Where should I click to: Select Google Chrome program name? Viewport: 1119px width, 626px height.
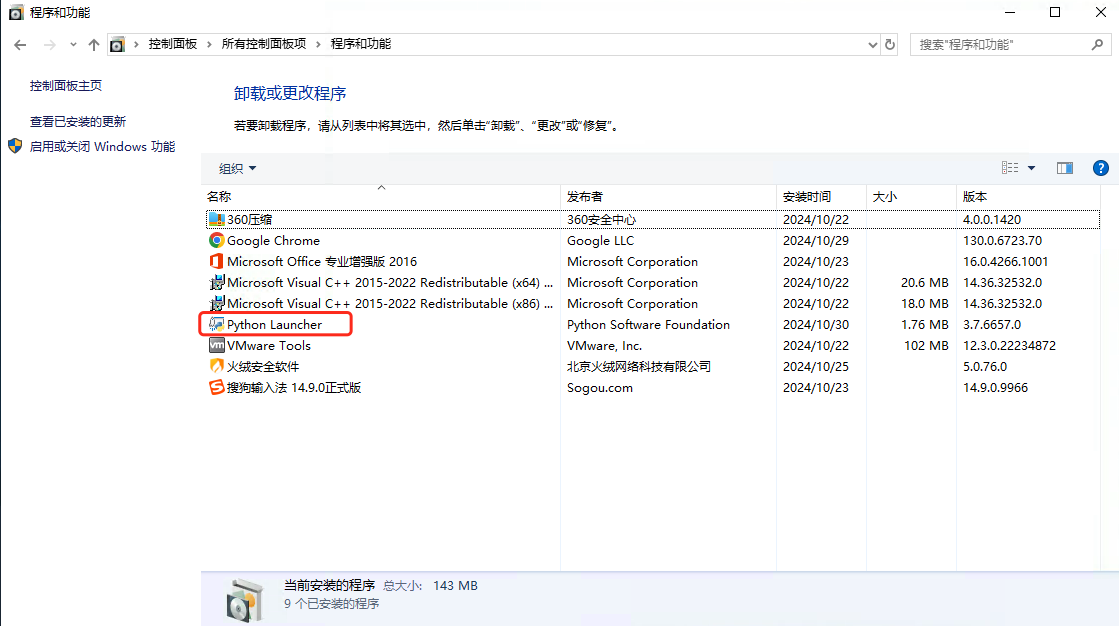click(x=273, y=241)
